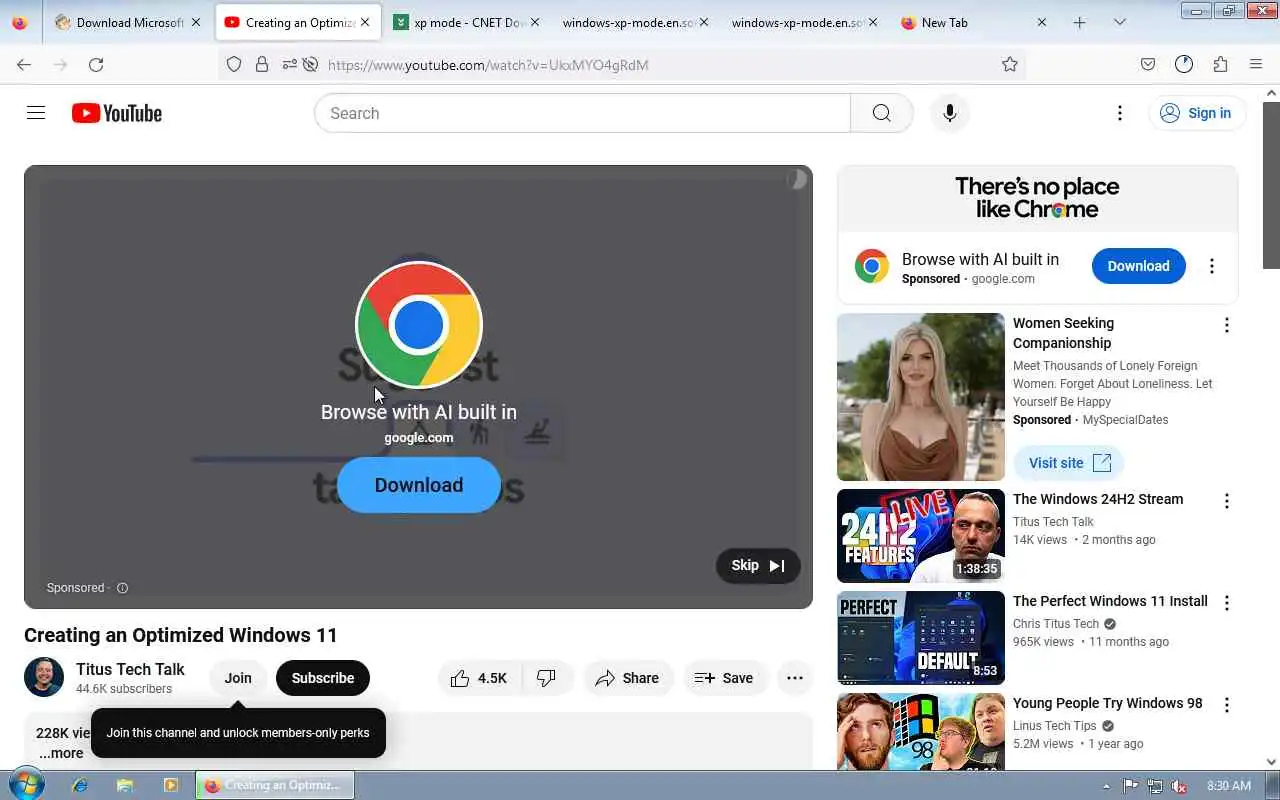The image size is (1280, 800).
Task: Open Titus Tech Talk channel avatar
Action: 44,678
